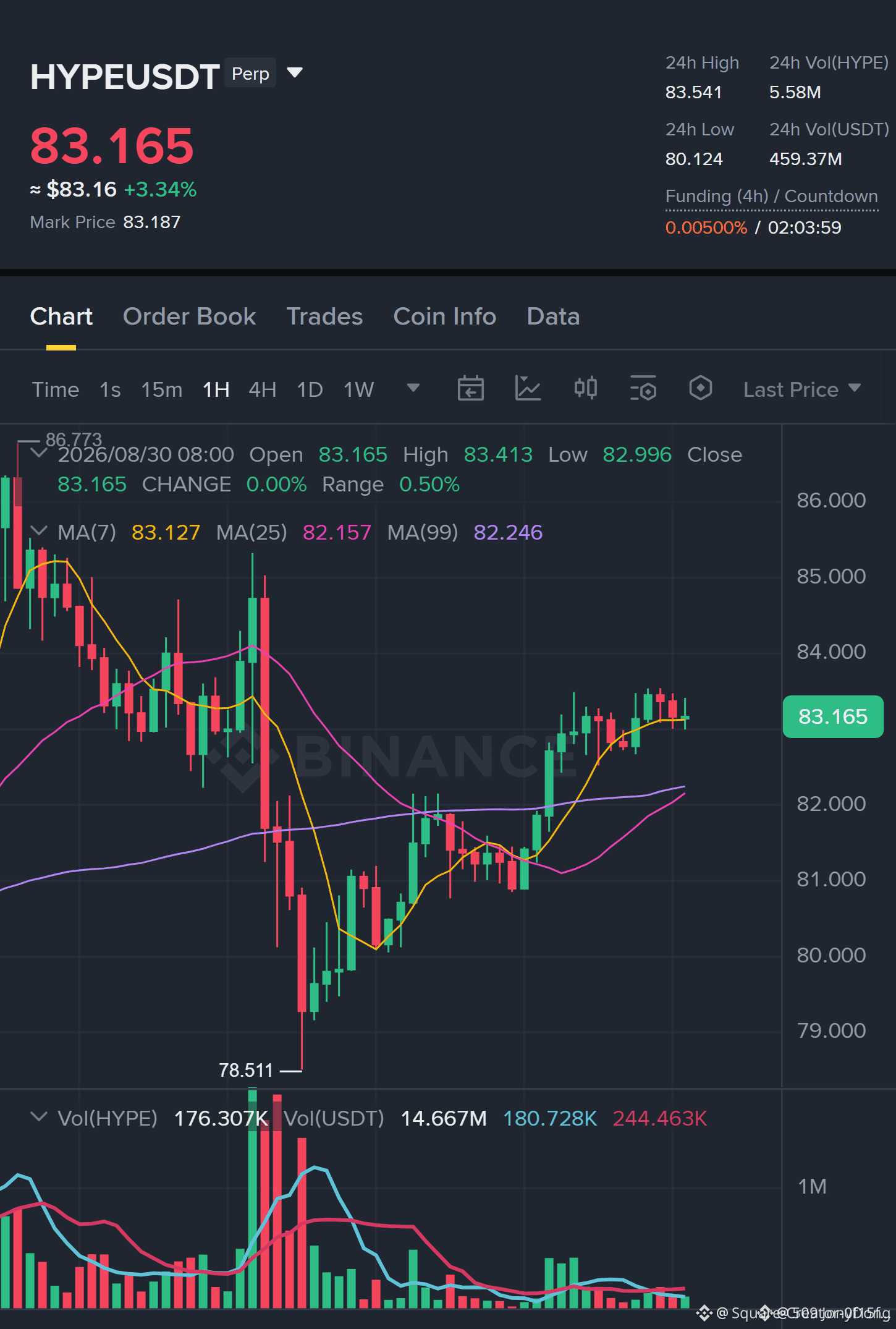This screenshot has height=1329, width=896.
Task: Click the Vol(USDT) 14.667M value
Action: (444, 1118)
